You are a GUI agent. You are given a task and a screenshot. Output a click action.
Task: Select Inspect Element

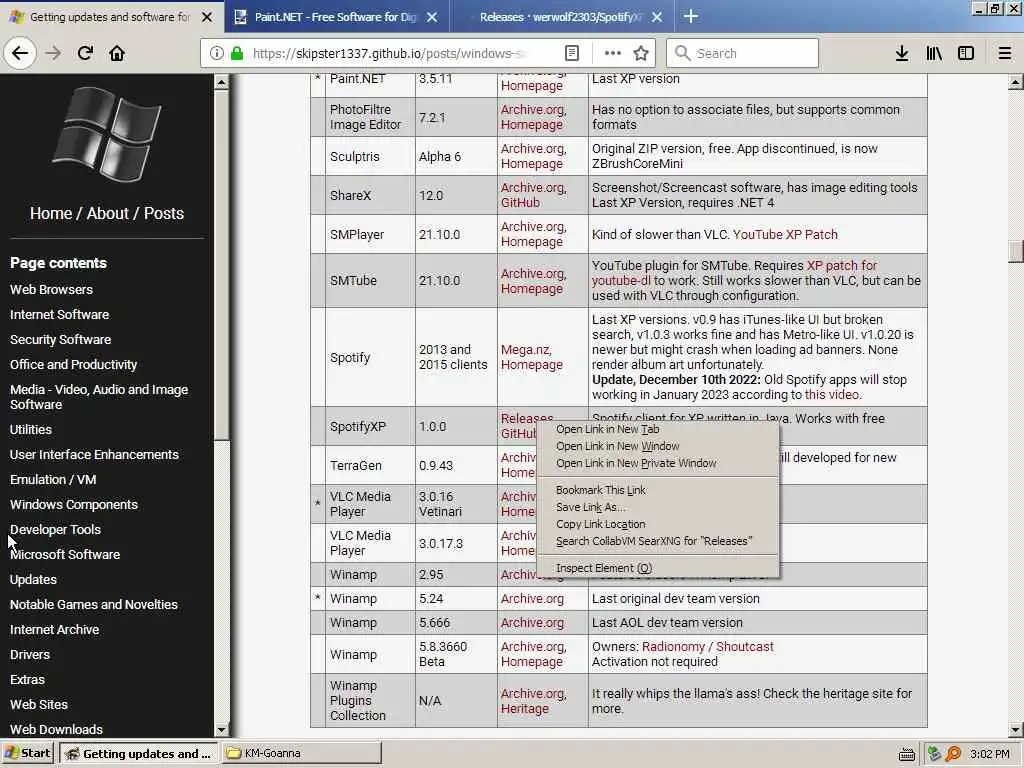pyautogui.click(x=603, y=568)
